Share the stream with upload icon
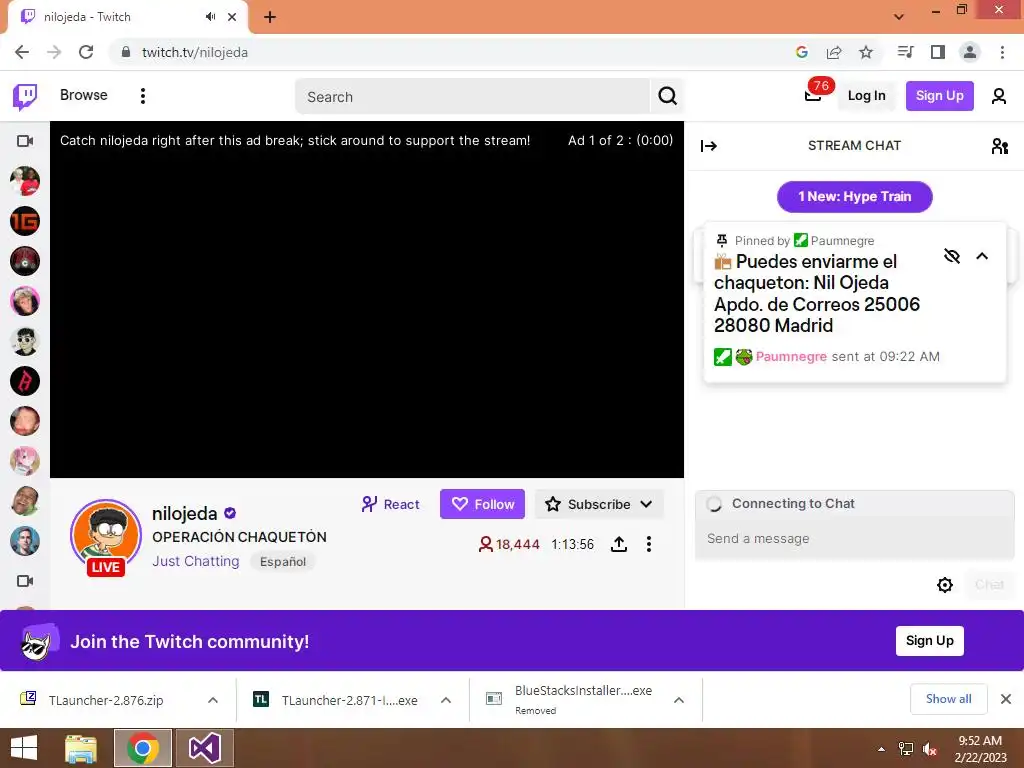1024x768 pixels. click(618, 544)
